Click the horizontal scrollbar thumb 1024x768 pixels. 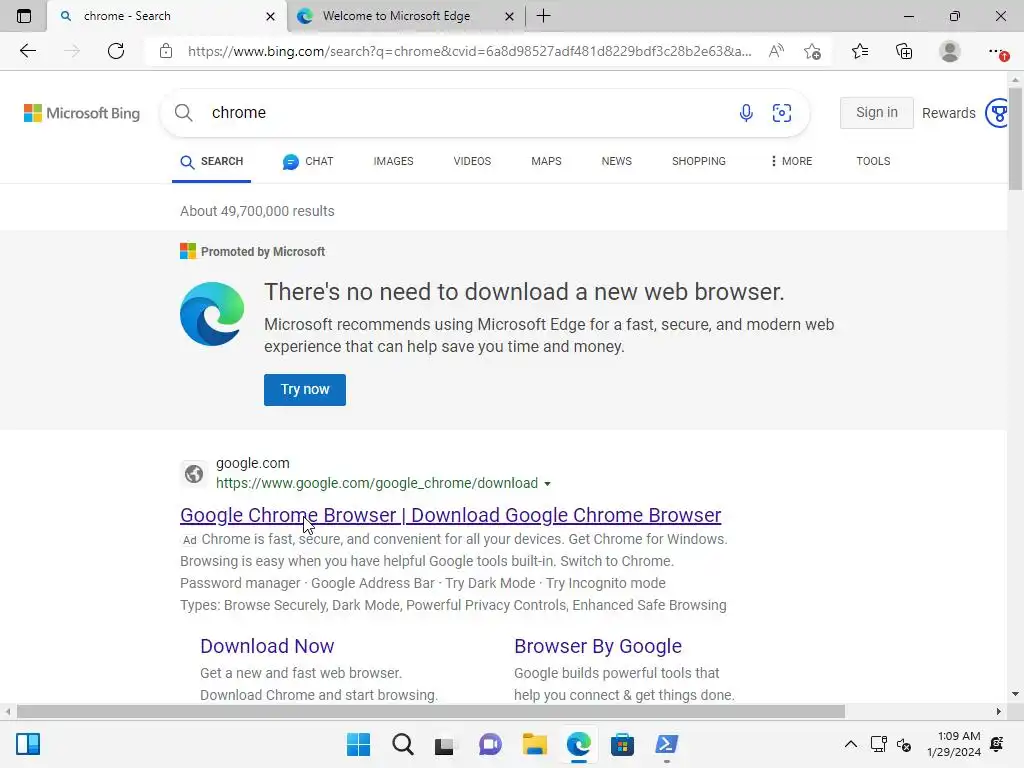tap(430, 711)
